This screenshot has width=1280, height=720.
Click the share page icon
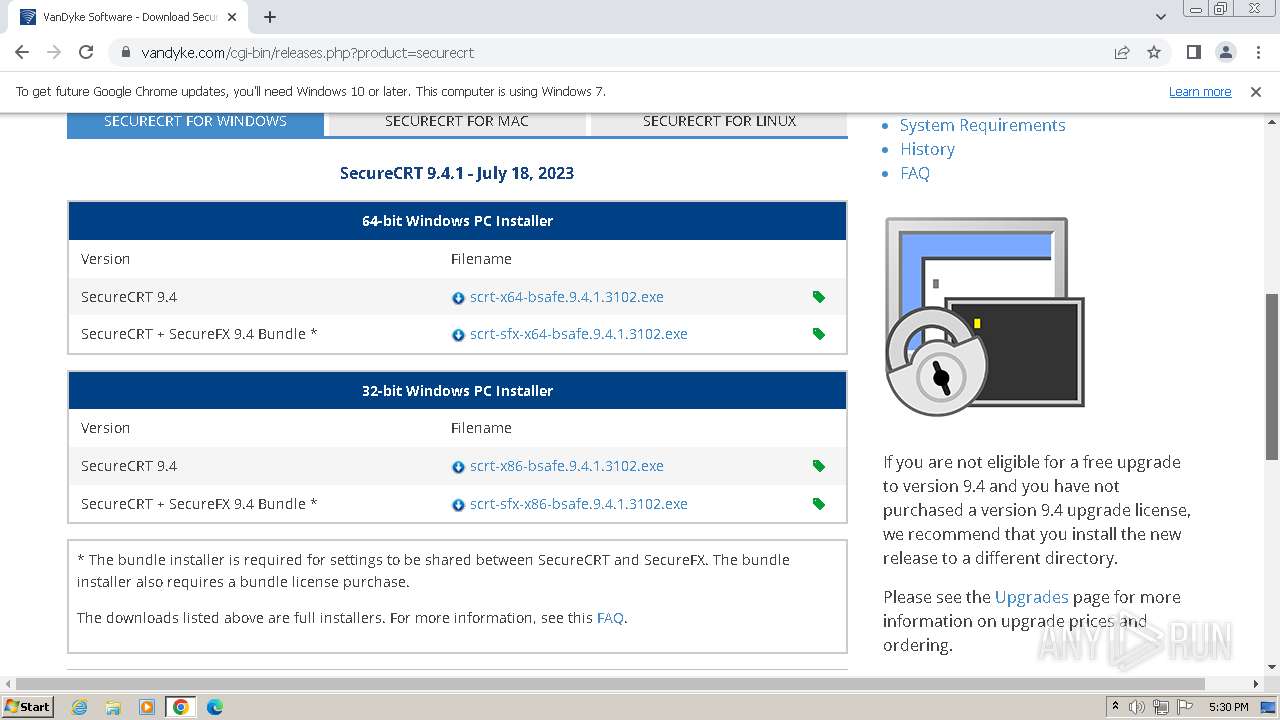coord(1122,52)
